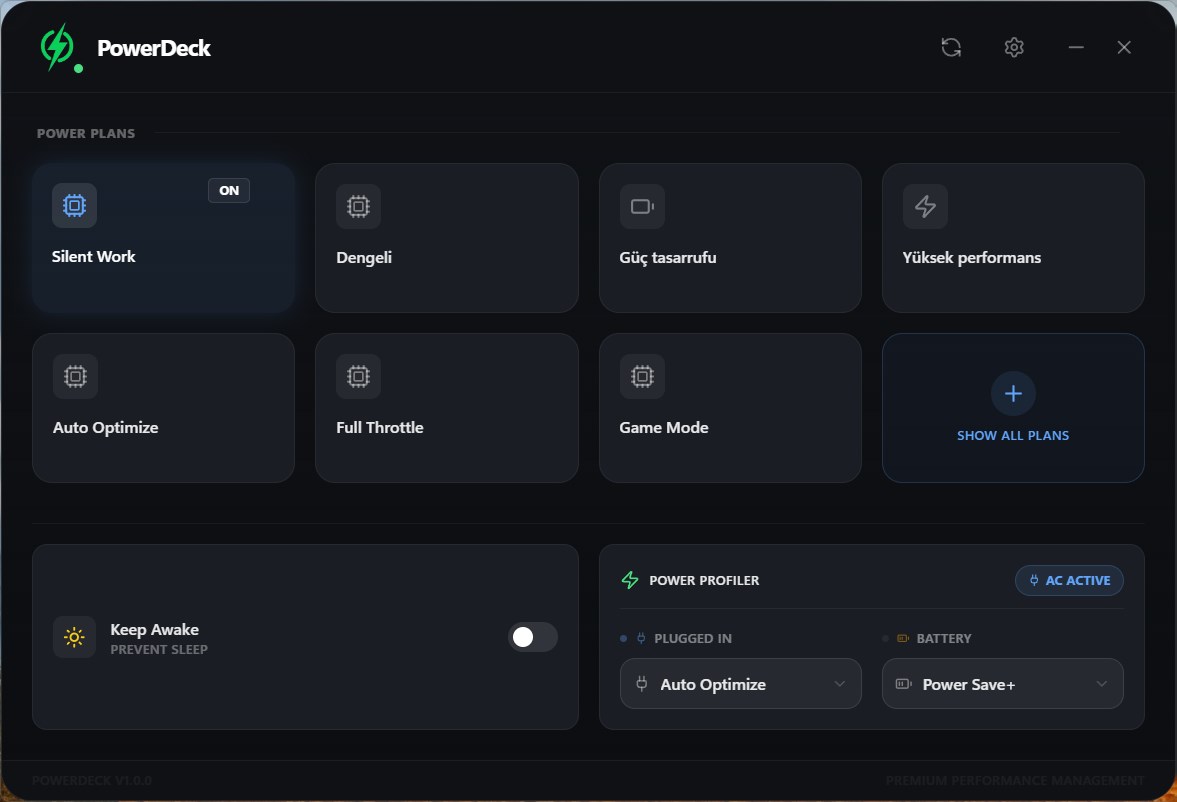
Task: Open settings via the gear icon
Action: pyautogui.click(x=1014, y=47)
